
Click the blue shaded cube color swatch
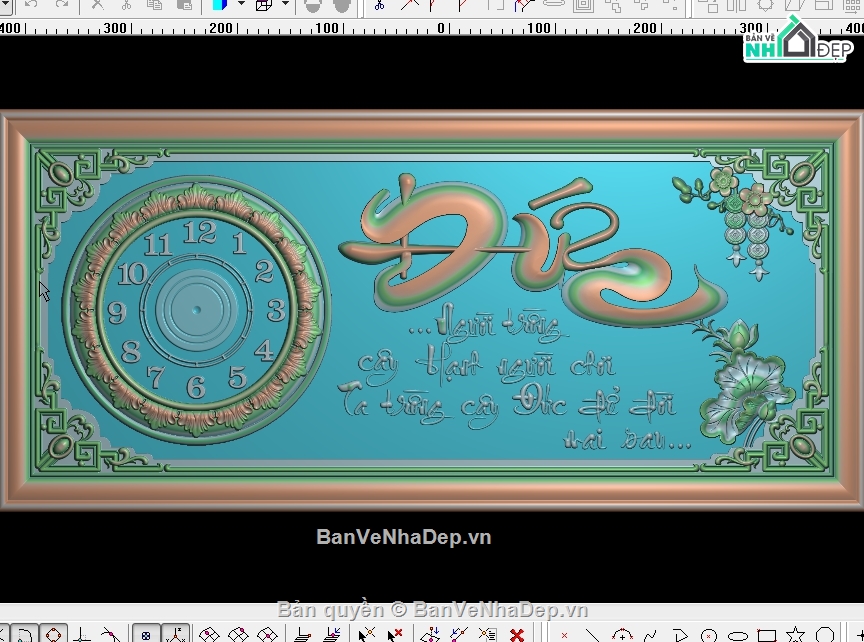click(x=220, y=6)
